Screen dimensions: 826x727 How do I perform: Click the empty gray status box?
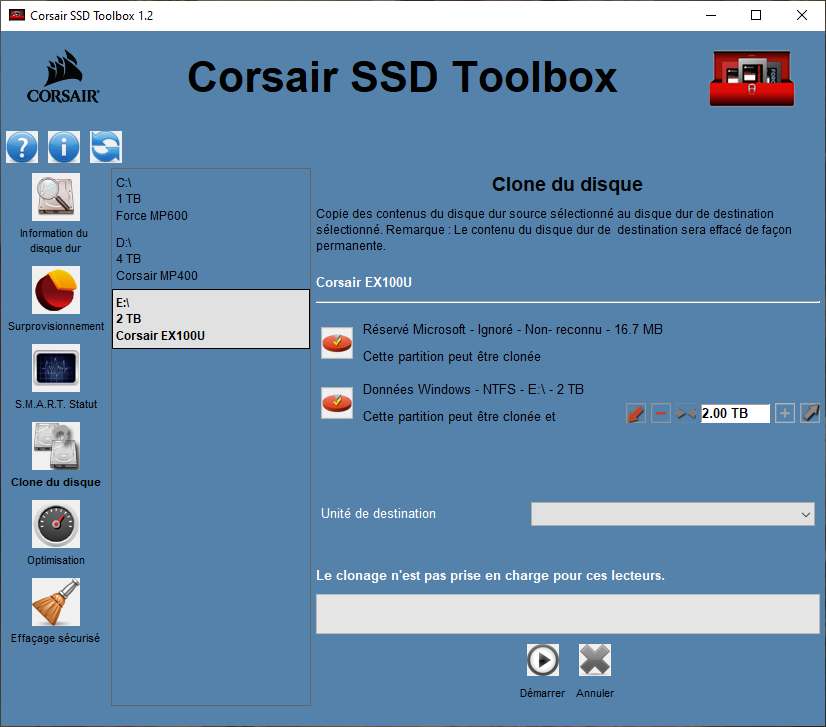coord(568,614)
